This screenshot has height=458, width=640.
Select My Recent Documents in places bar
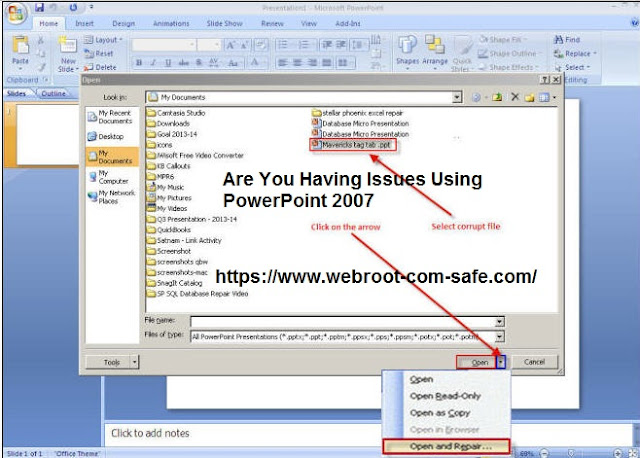point(110,117)
